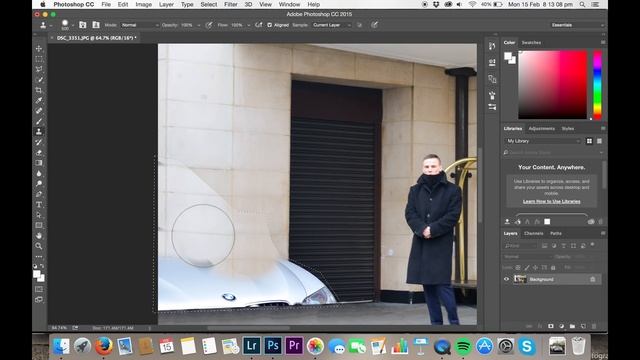Toggle pressure for size button
640x360 pixels.
click(374, 25)
